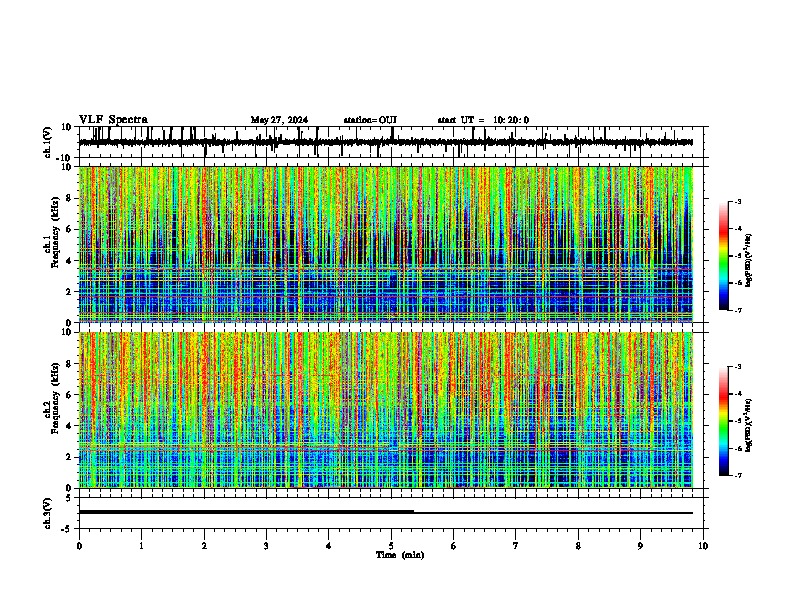Click the date 'May 27, 2024'

tap(279, 120)
